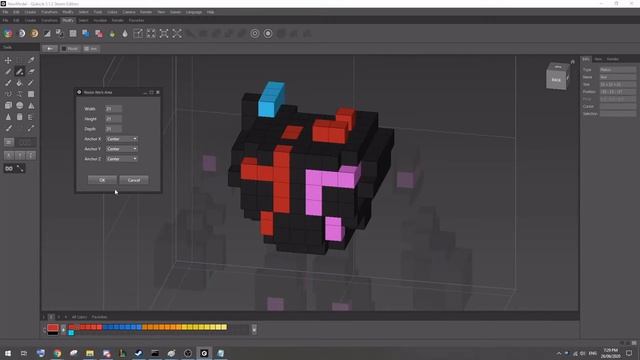Click the colorful wheel icon in toolbar
640x360 pixels.
click(x=8, y=33)
